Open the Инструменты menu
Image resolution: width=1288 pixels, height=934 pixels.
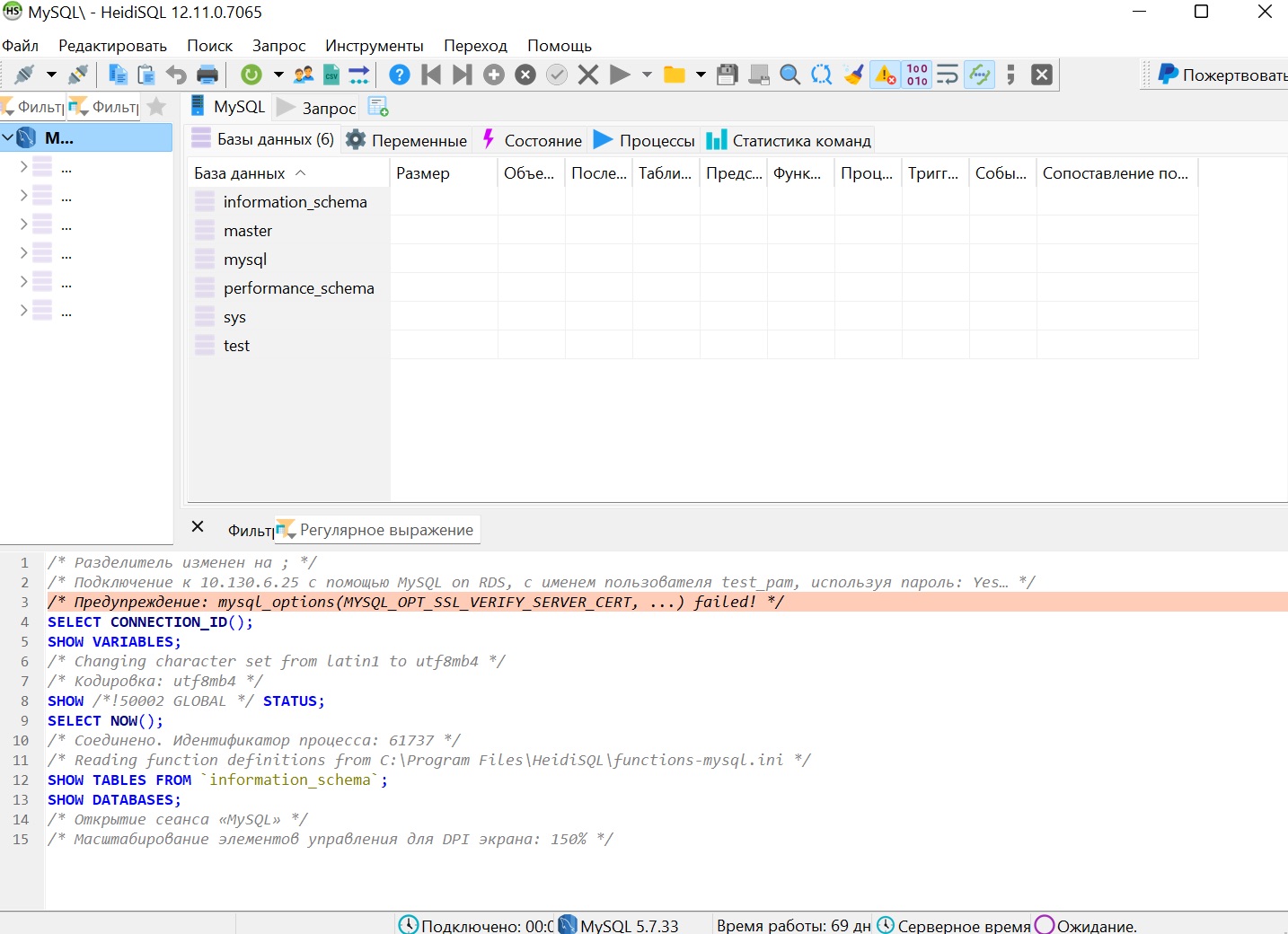click(x=374, y=46)
